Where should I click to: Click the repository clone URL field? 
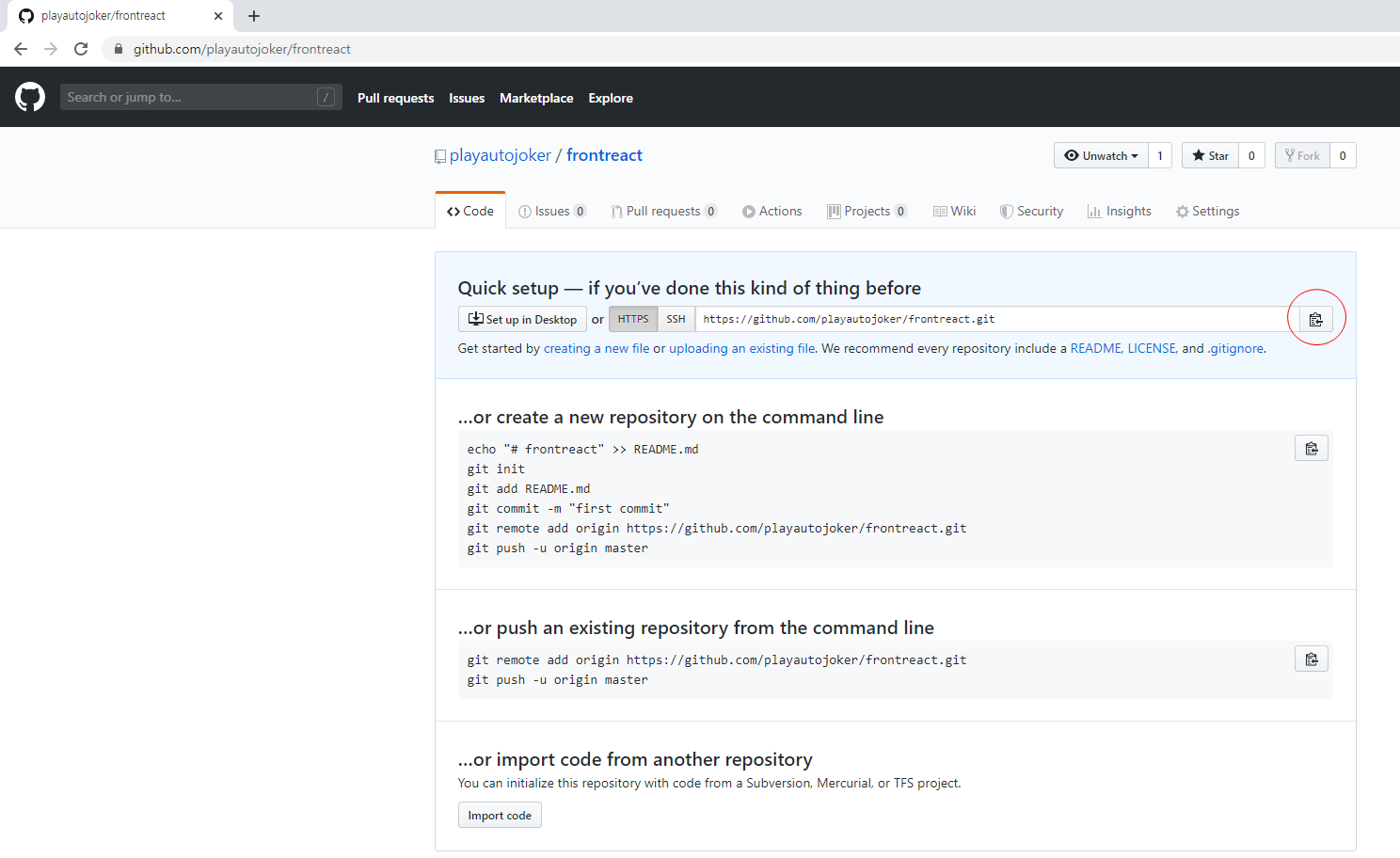click(x=997, y=319)
